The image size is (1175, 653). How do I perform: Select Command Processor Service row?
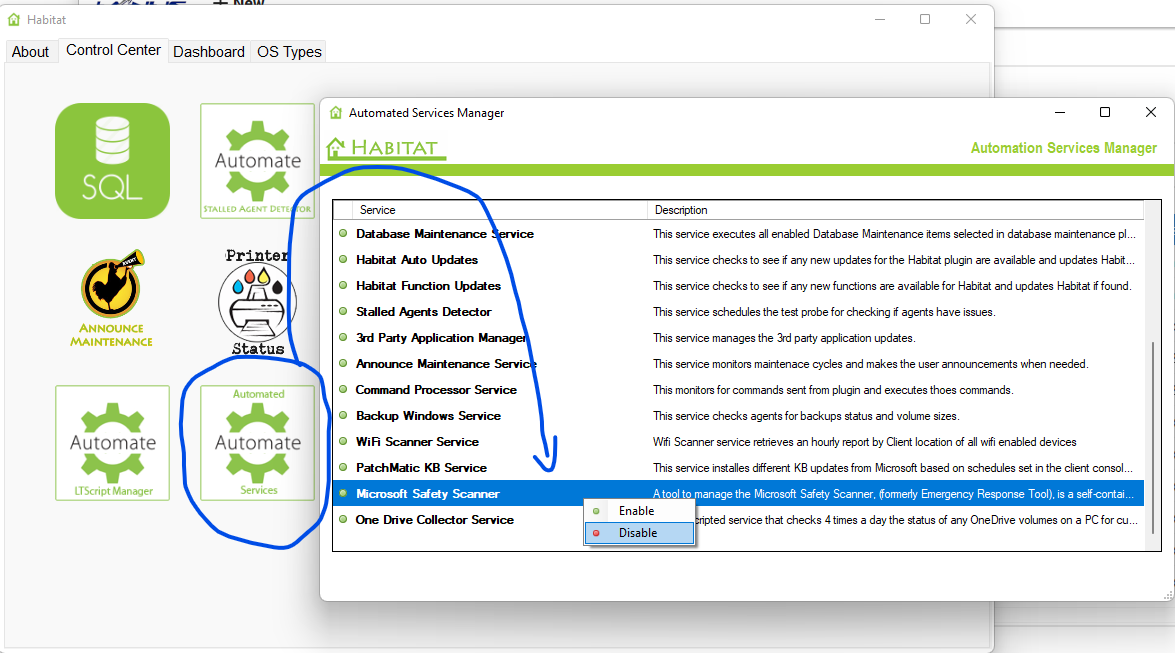click(x=739, y=390)
